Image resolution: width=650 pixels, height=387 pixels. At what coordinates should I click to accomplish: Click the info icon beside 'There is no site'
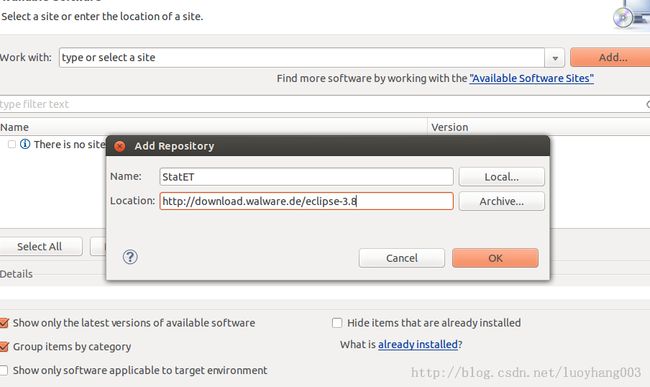tap(25, 144)
